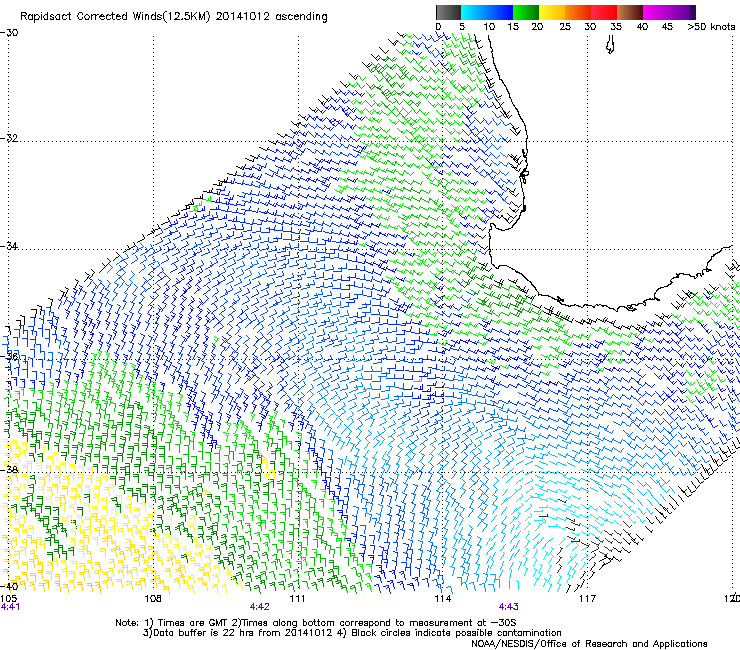Click the longitude label '117'
The width and height of the screenshot is (740, 650).
coord(587,598)
